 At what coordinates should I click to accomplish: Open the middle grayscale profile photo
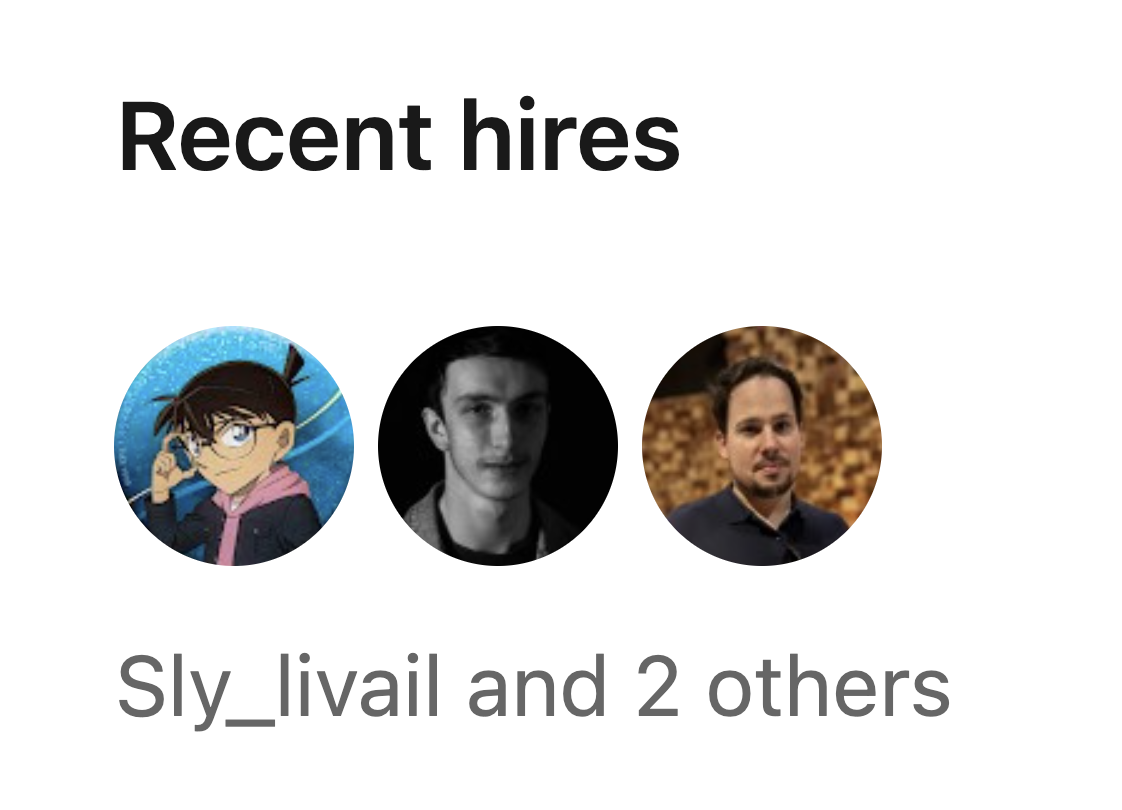click(x=498, y=446)
